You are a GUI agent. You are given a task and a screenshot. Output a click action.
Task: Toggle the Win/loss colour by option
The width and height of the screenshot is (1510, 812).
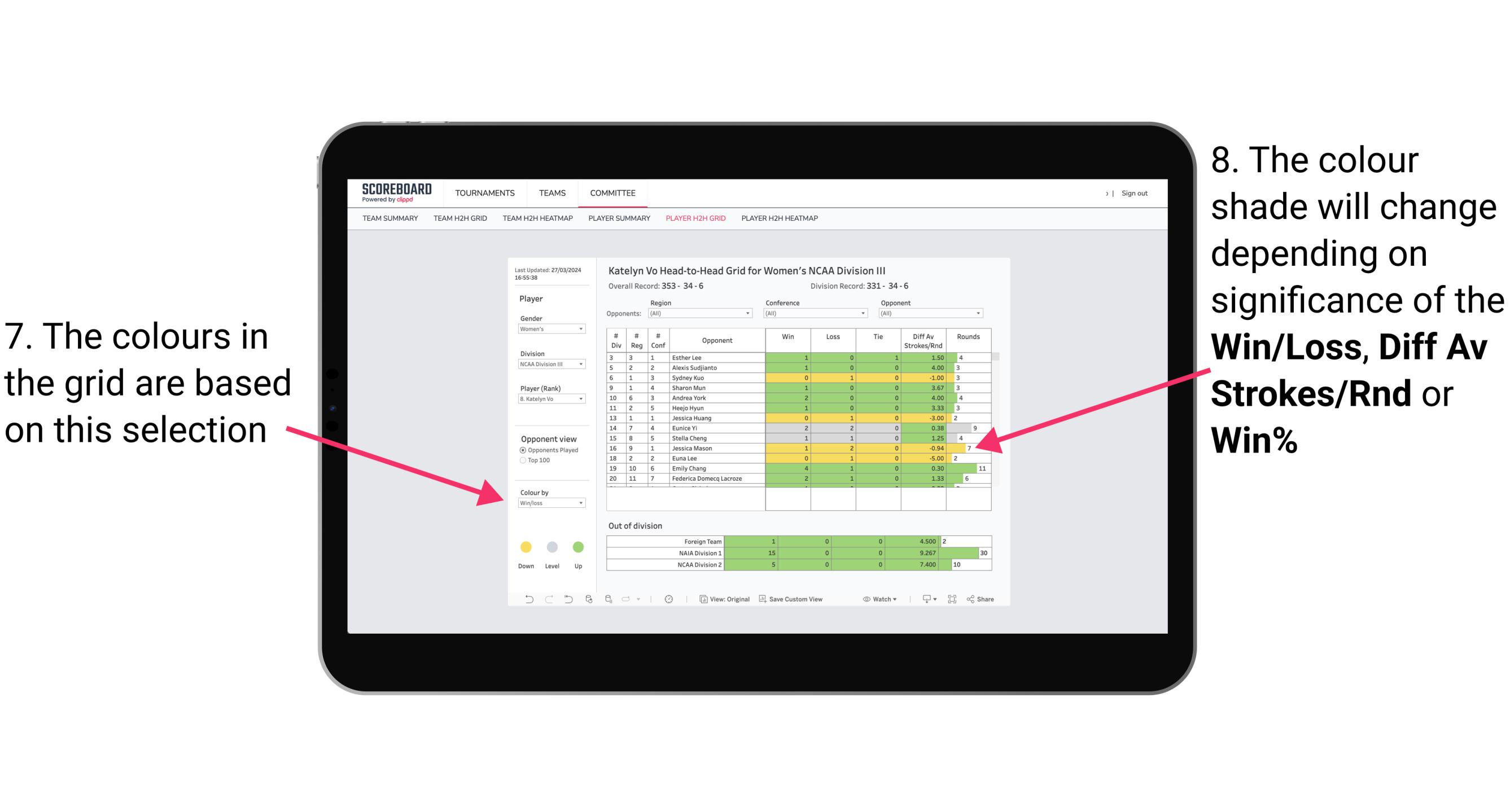pyautogui.click(x=549, y=503)
